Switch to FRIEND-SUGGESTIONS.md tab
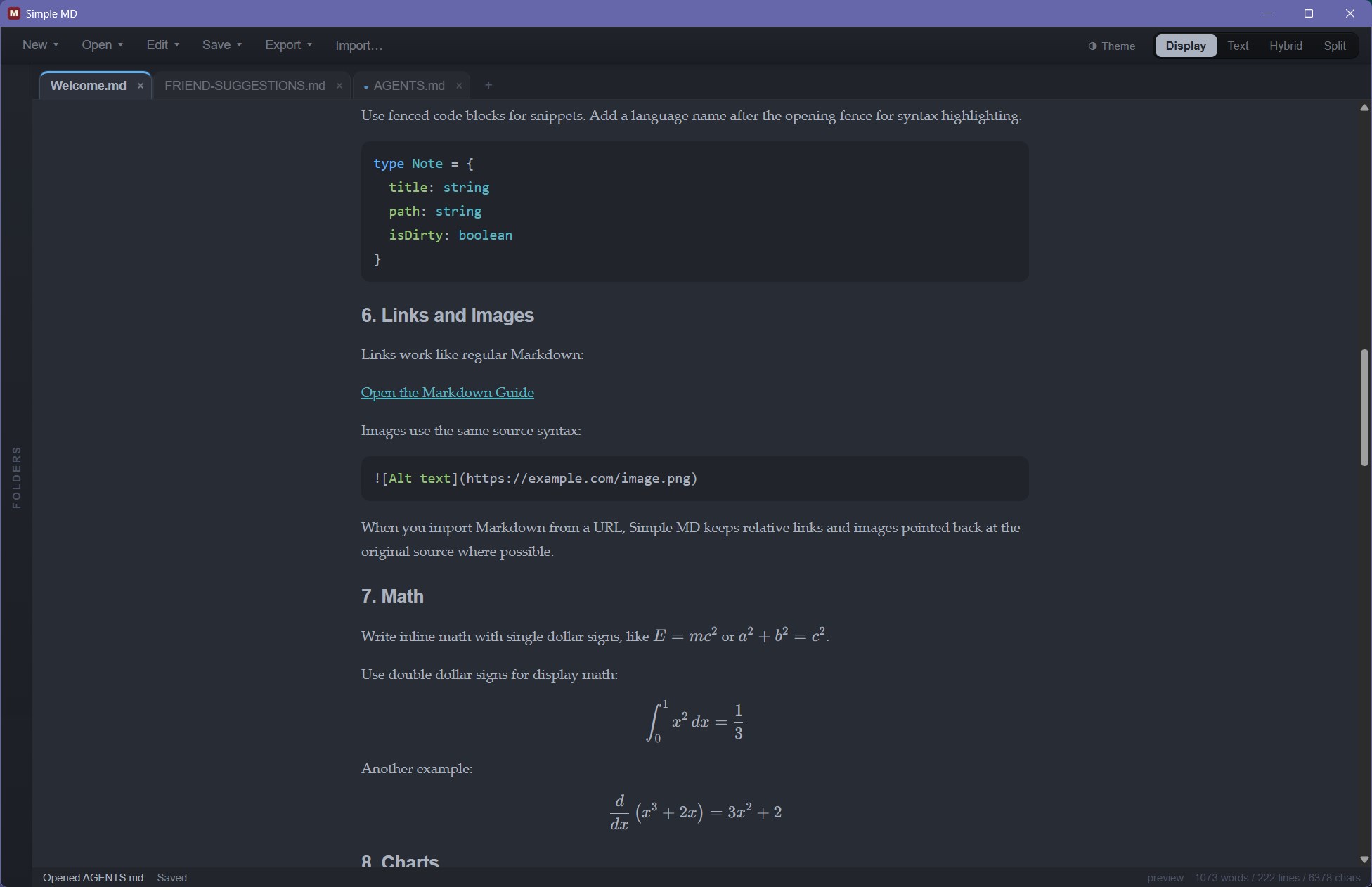1372x887 pixels. [x=245, y=86]
